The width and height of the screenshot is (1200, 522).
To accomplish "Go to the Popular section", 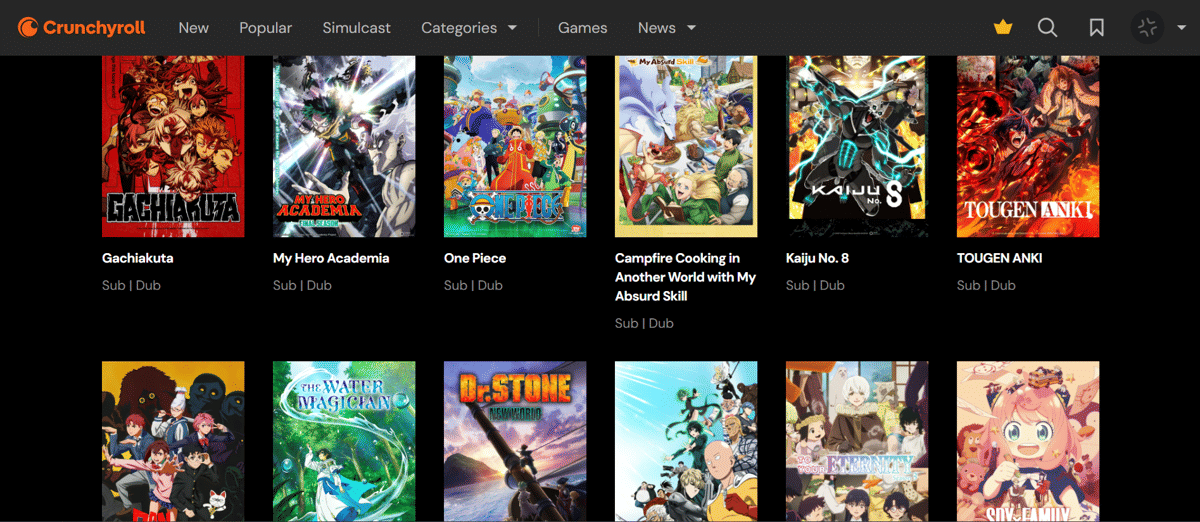I will click(266, 28).
